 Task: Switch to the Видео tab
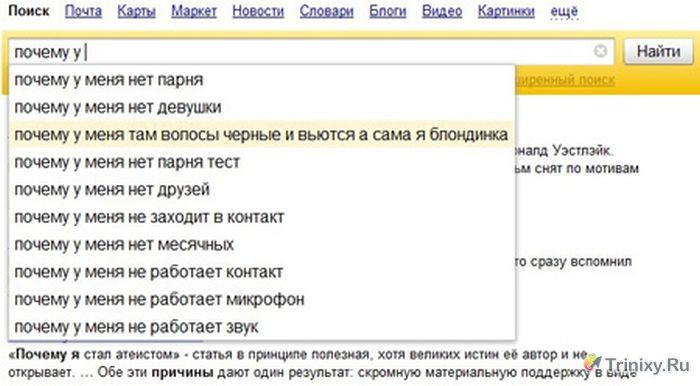click(x=442, y=11)
